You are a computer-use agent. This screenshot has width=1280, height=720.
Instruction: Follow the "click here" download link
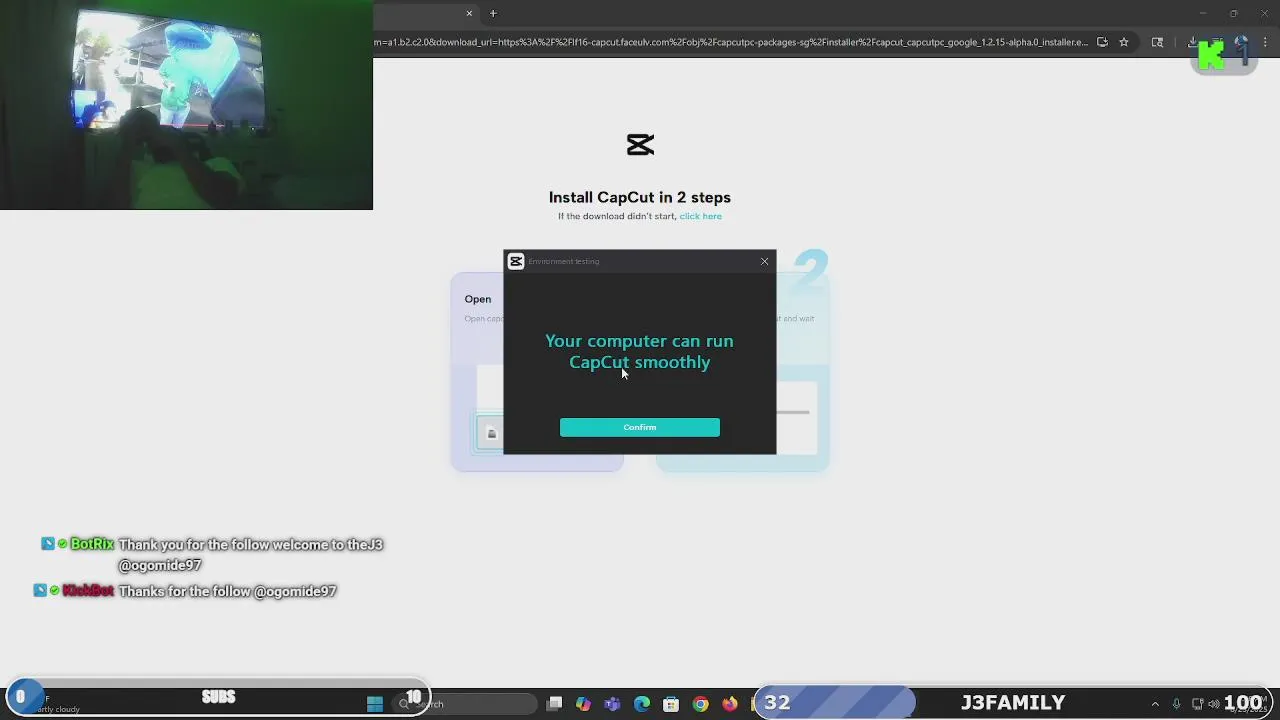pos(700,216)
